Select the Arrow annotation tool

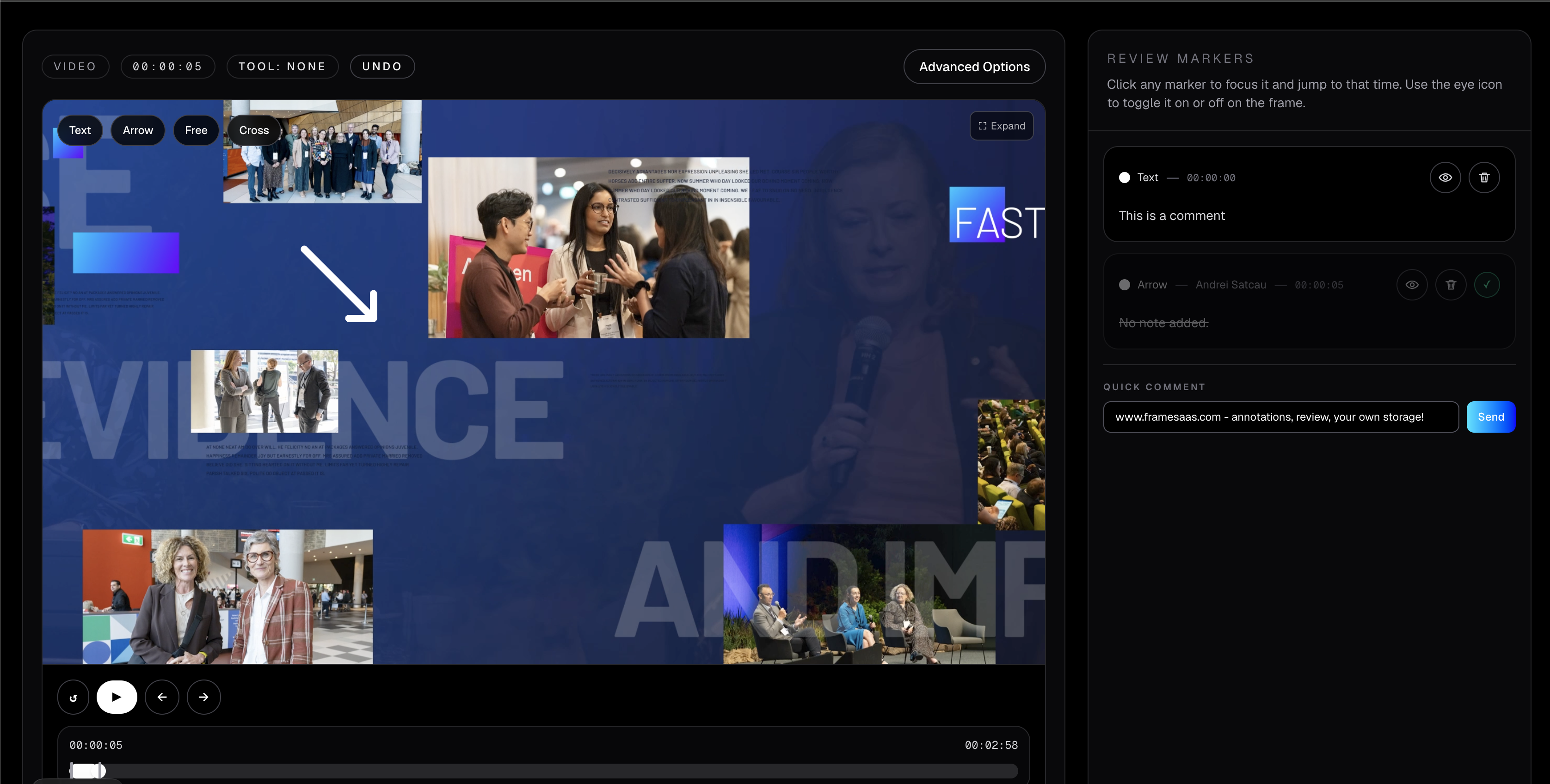[x=137, y=130]
